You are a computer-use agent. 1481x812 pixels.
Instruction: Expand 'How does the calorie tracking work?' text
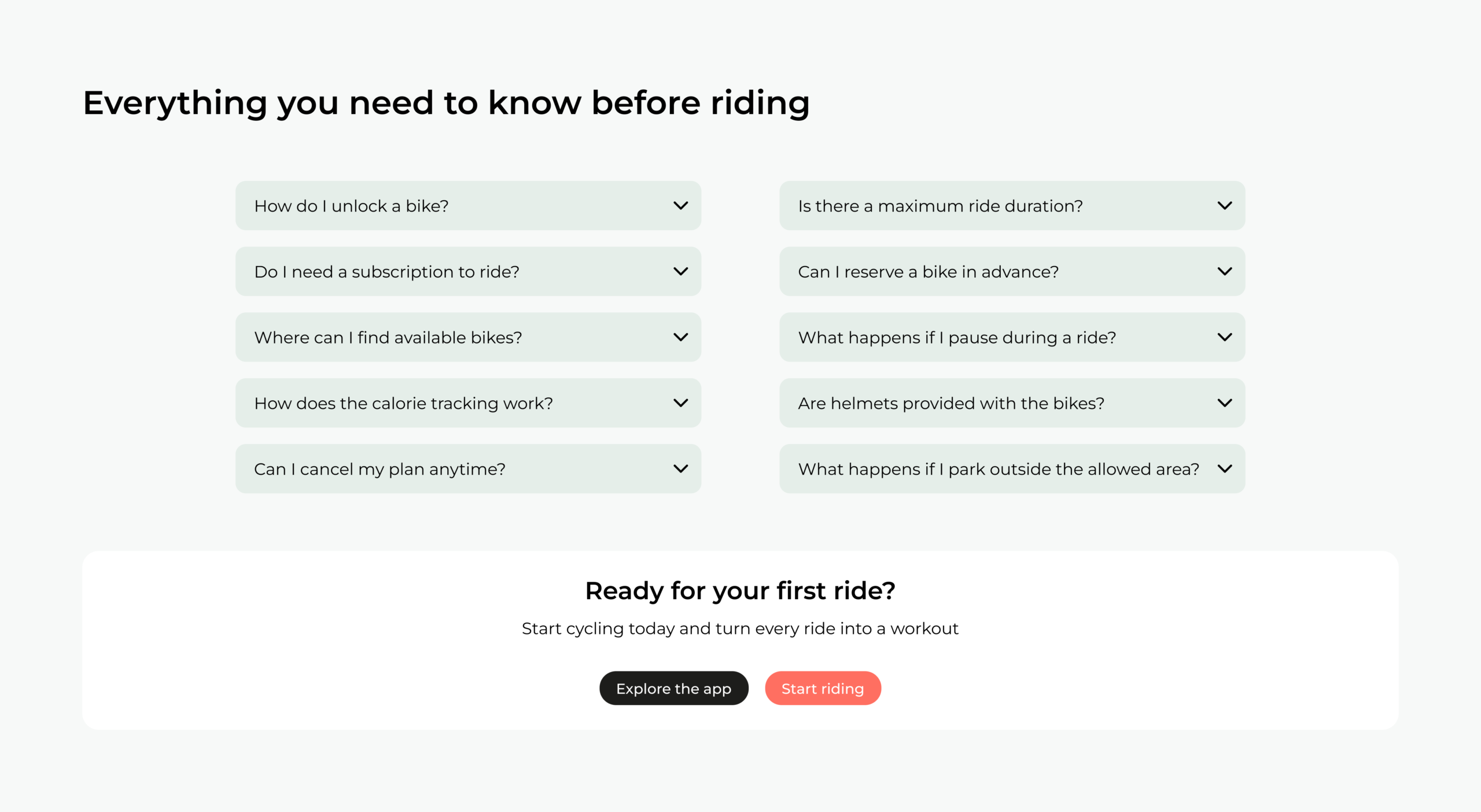[403, 404]
